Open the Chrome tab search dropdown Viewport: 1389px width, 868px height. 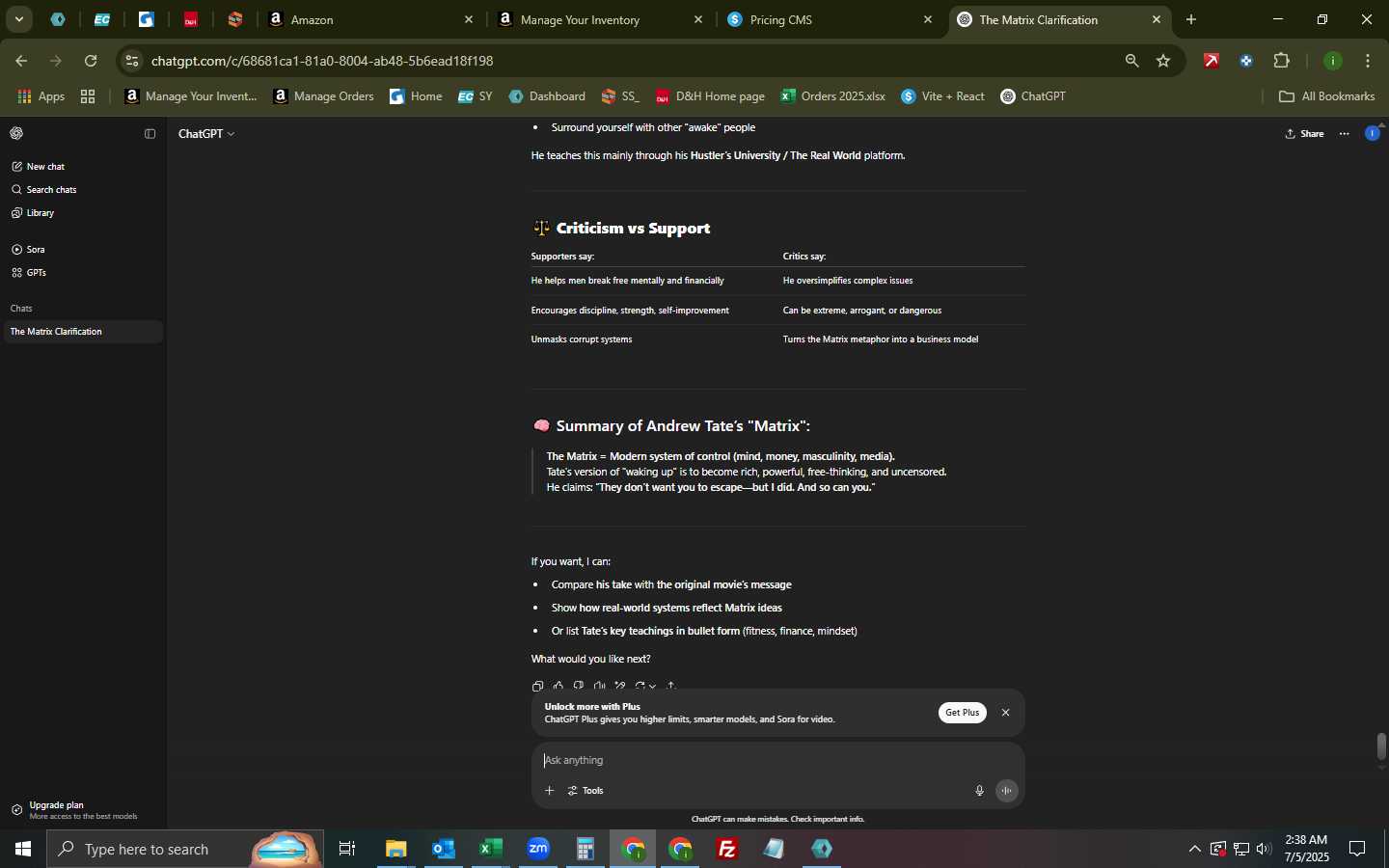[x=18, y=19]
